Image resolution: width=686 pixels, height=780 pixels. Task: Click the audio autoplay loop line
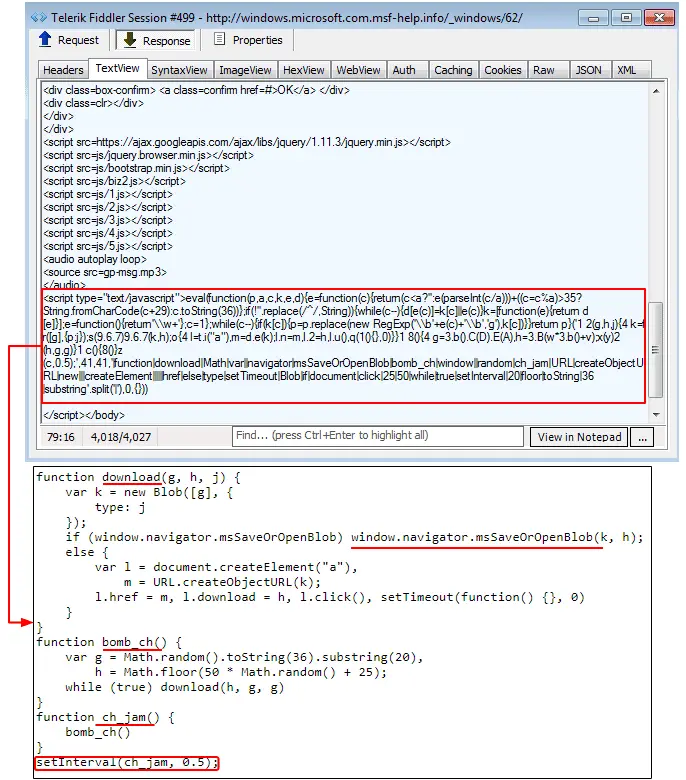tap(95, 259)
